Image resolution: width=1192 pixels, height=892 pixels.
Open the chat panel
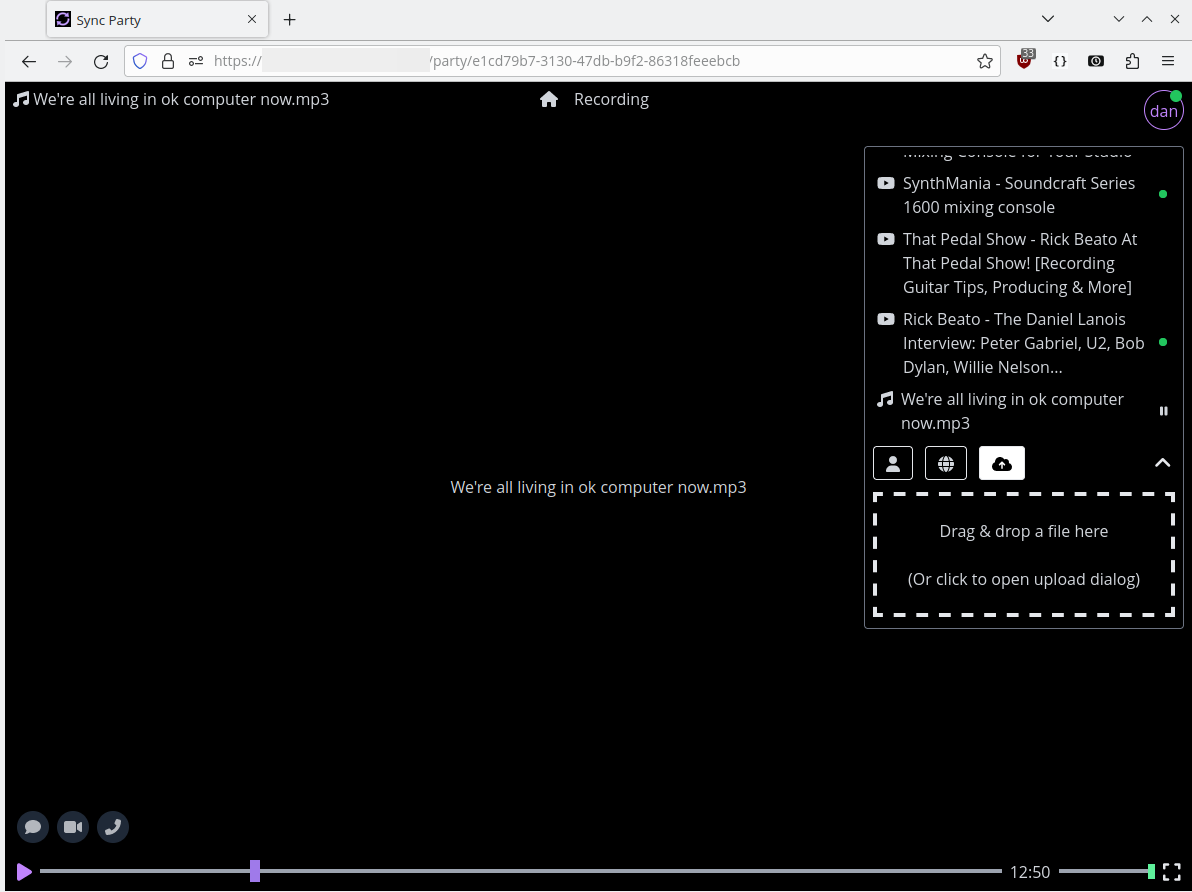pos(32,827)
